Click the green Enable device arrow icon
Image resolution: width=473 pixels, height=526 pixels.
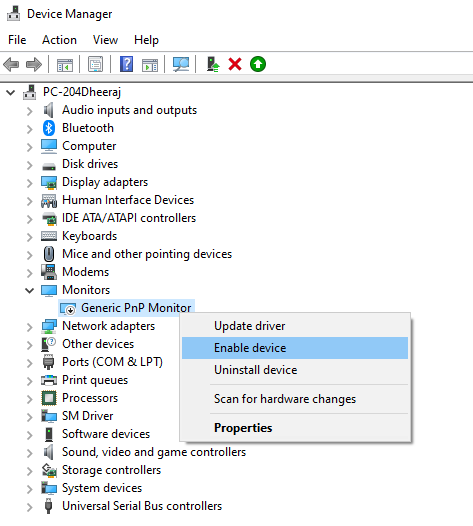point(258,64)
